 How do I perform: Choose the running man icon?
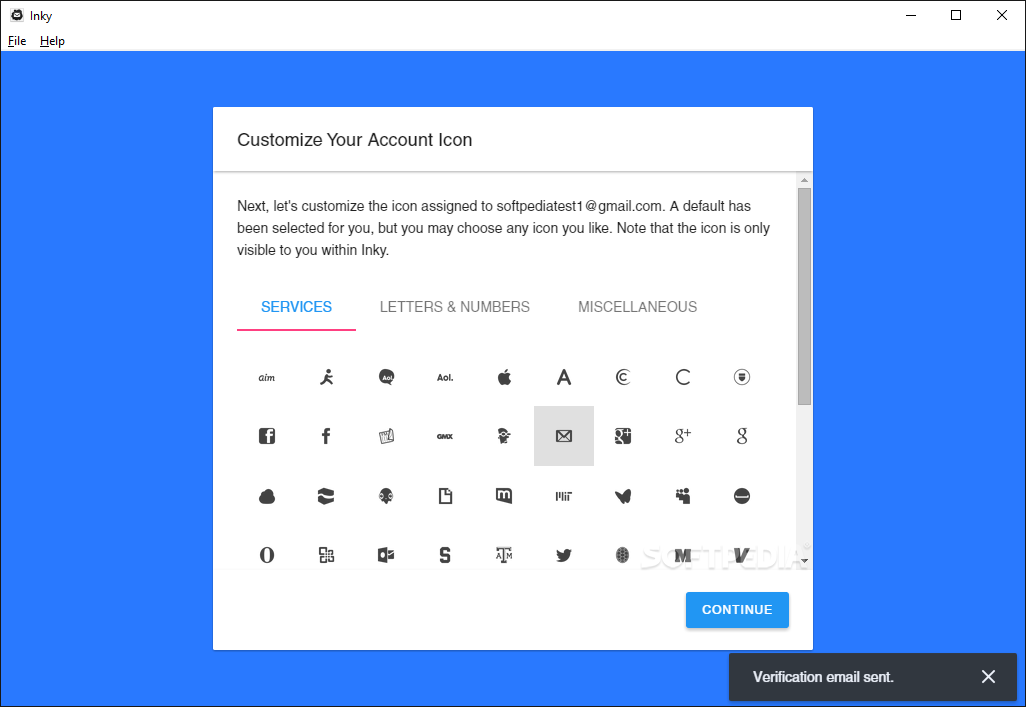[326, 377]
